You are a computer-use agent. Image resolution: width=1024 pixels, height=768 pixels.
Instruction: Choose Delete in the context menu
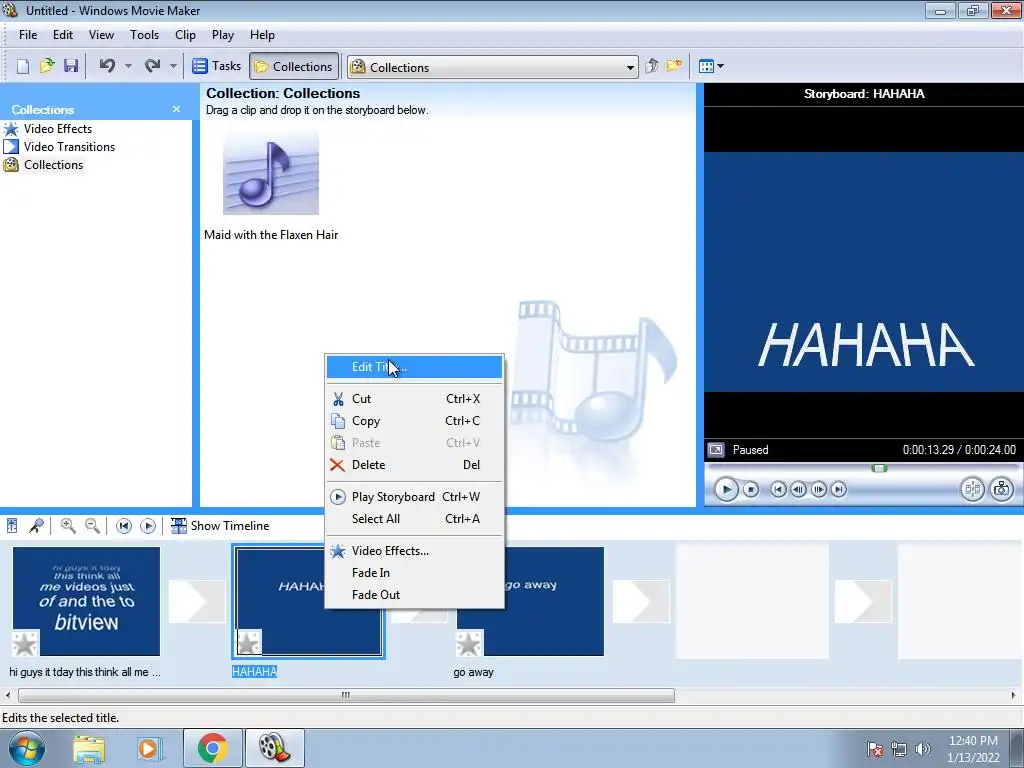pyautogui.click(x=414, y=465)
